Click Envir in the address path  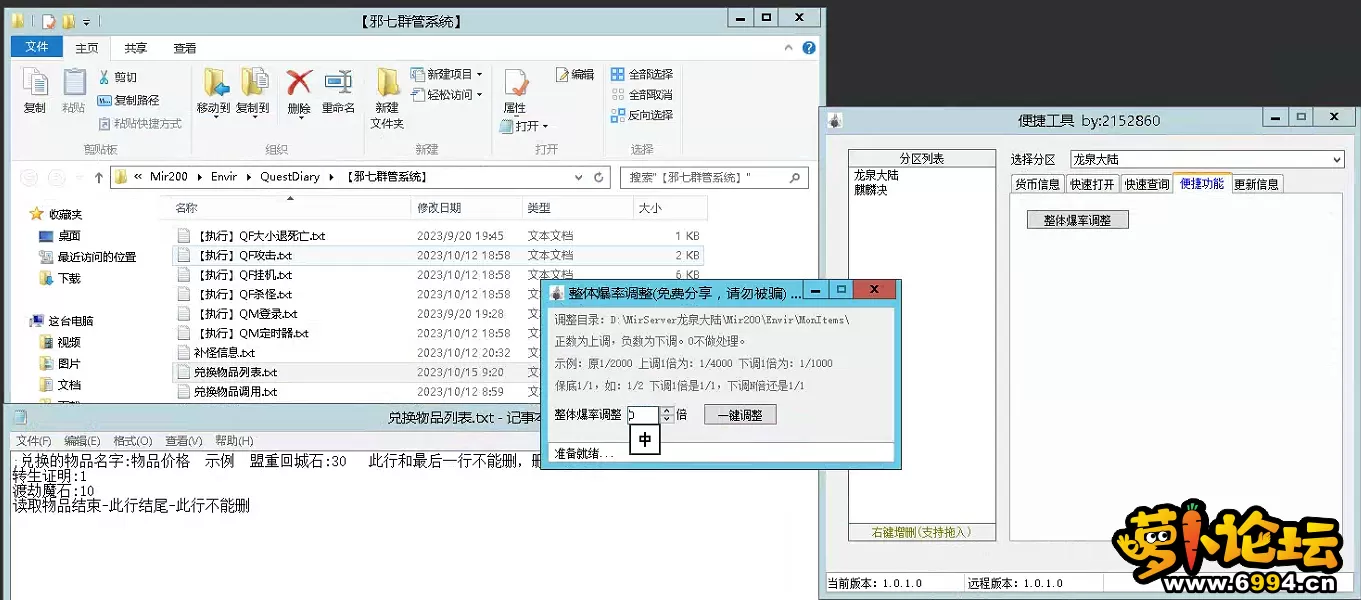(224, 177)
